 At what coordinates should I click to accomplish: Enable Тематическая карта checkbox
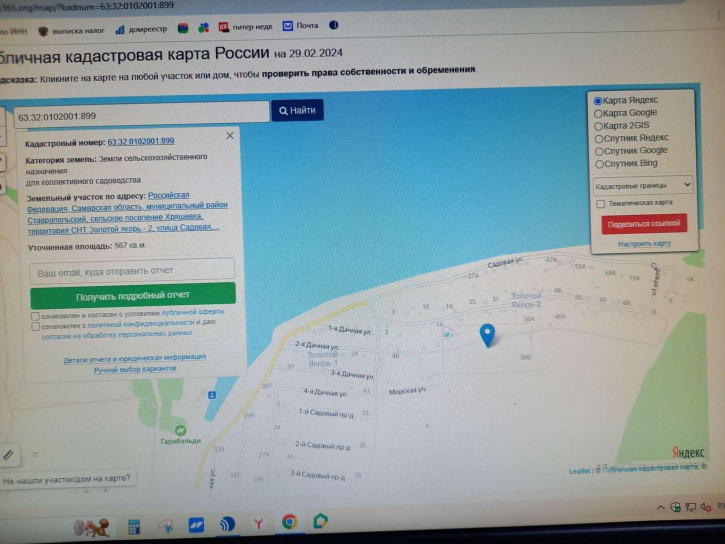(x=600, y=204)
